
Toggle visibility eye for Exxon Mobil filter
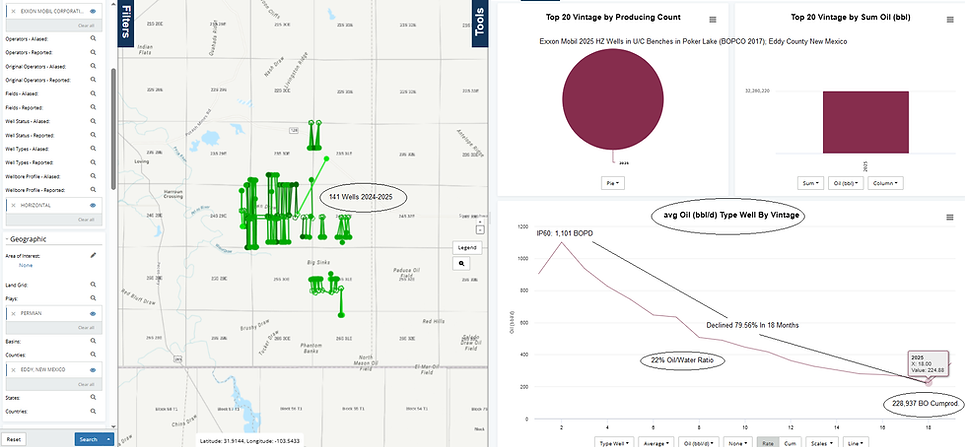(x=93, y=11)
